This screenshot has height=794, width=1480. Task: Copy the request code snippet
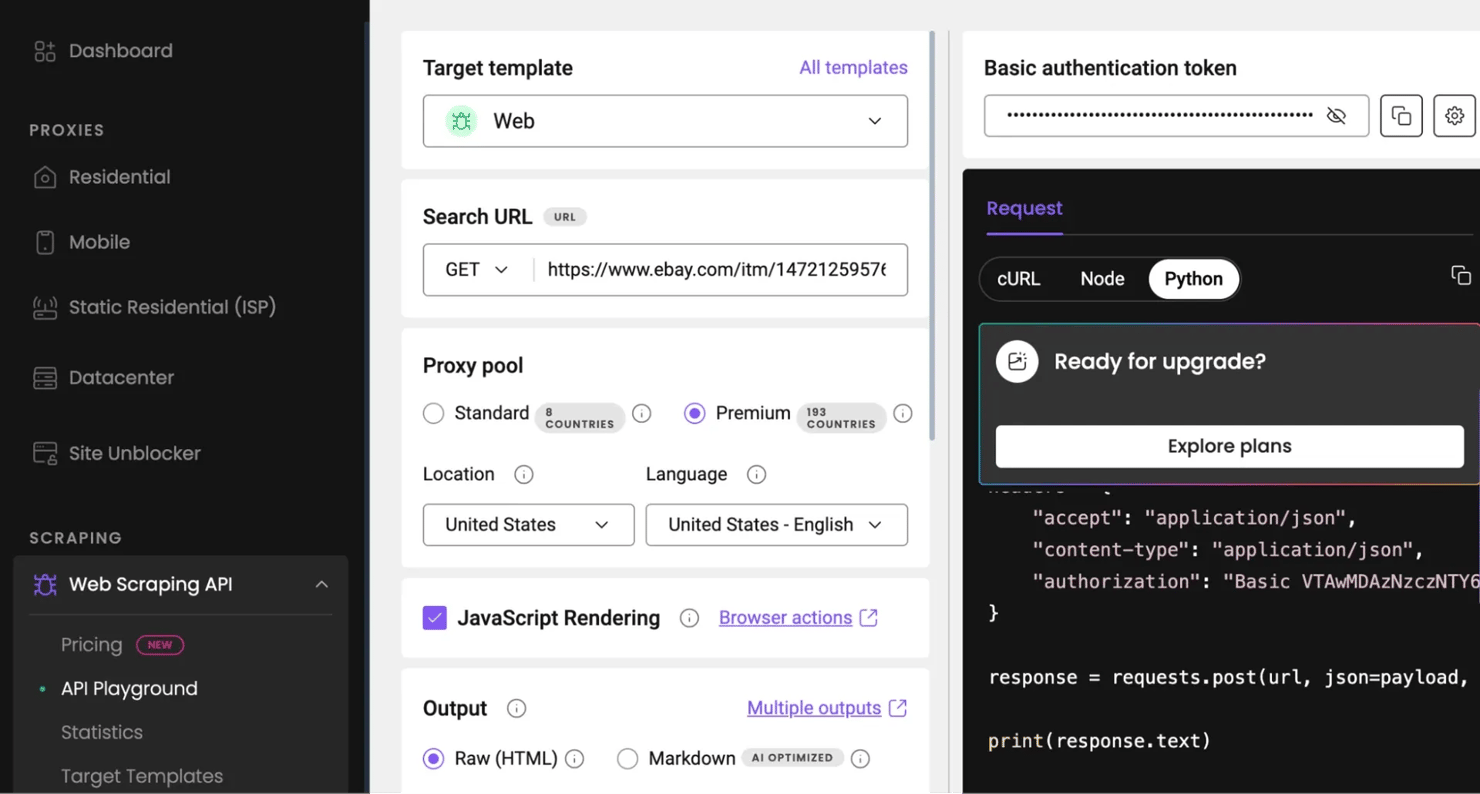tap(1460, 275)
